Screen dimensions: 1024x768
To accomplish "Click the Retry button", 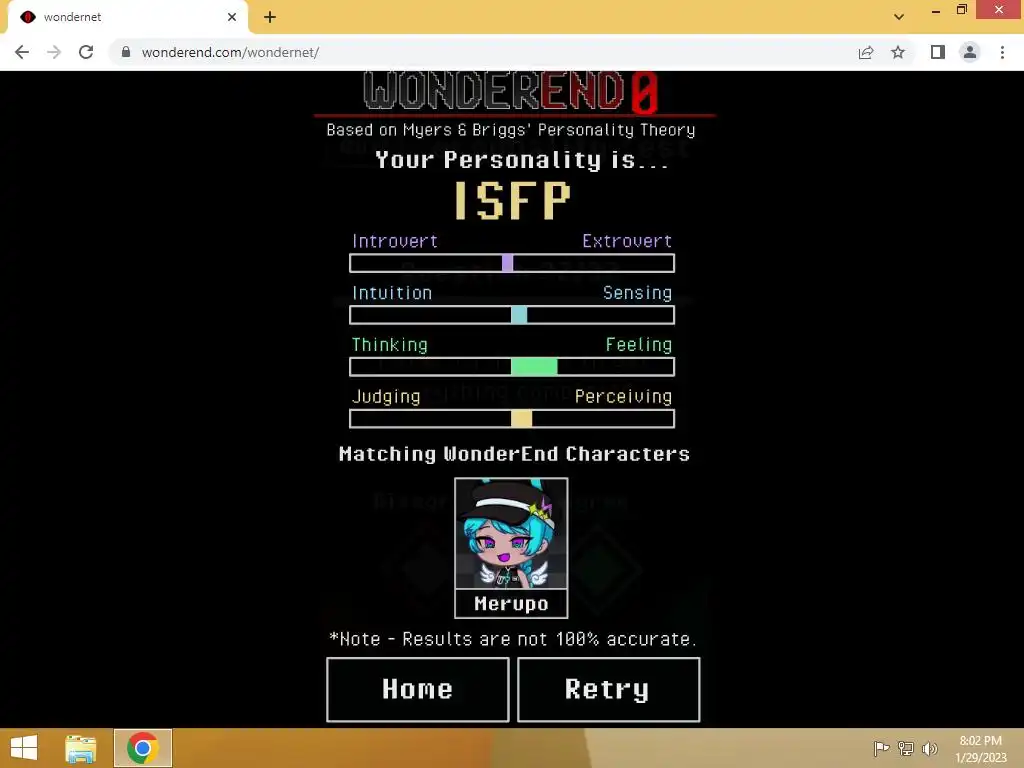I will (609, 690).
